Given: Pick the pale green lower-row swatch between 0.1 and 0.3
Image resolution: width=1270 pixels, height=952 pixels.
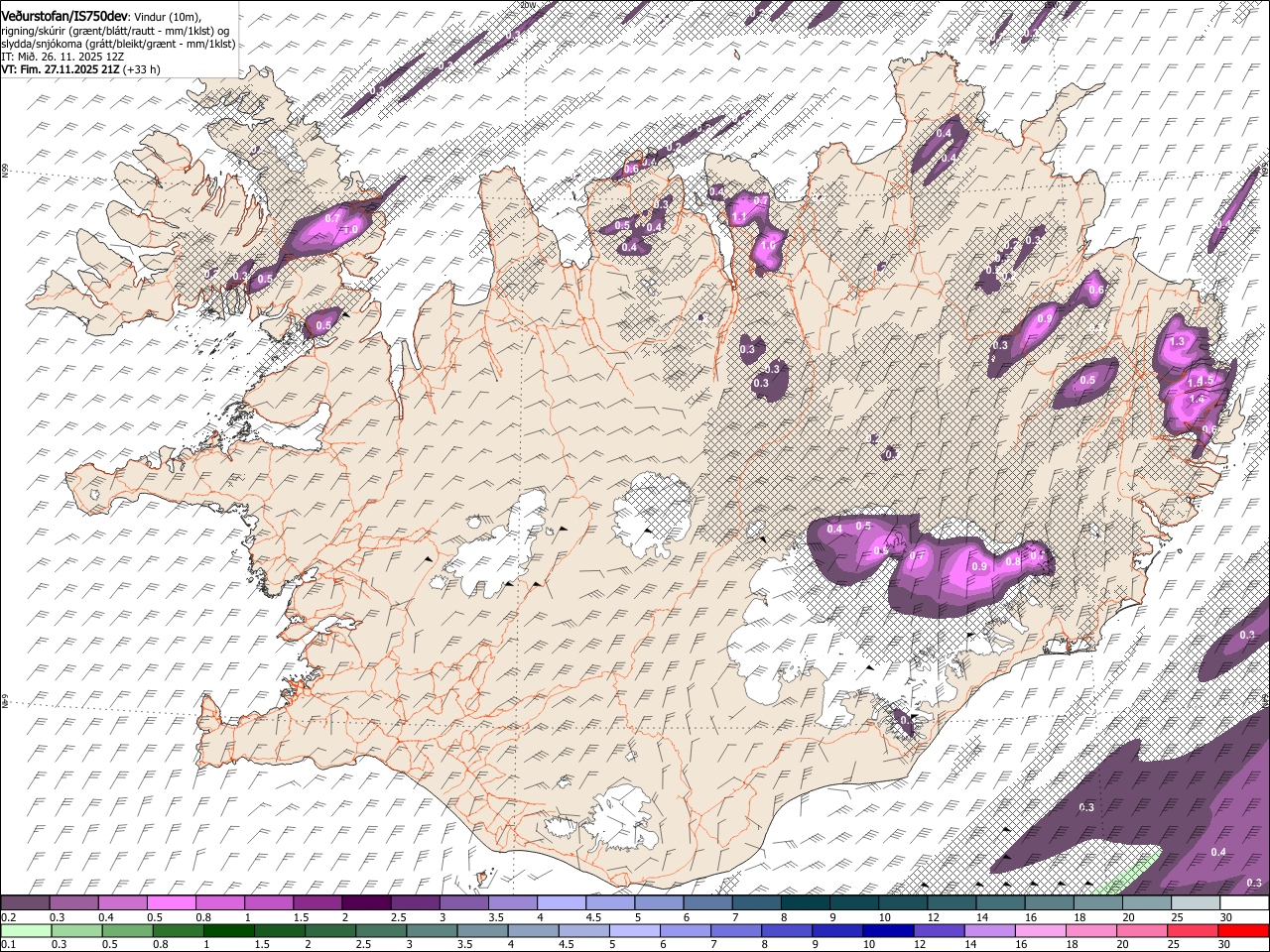Looking at the screenshot, I should pos(26,930).
